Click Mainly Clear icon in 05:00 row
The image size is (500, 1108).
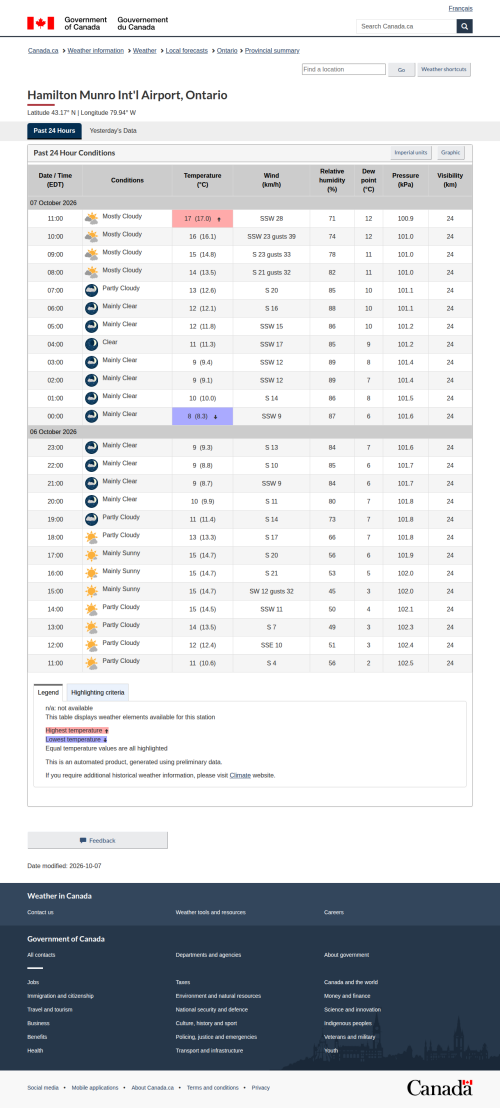pos(91,326)
